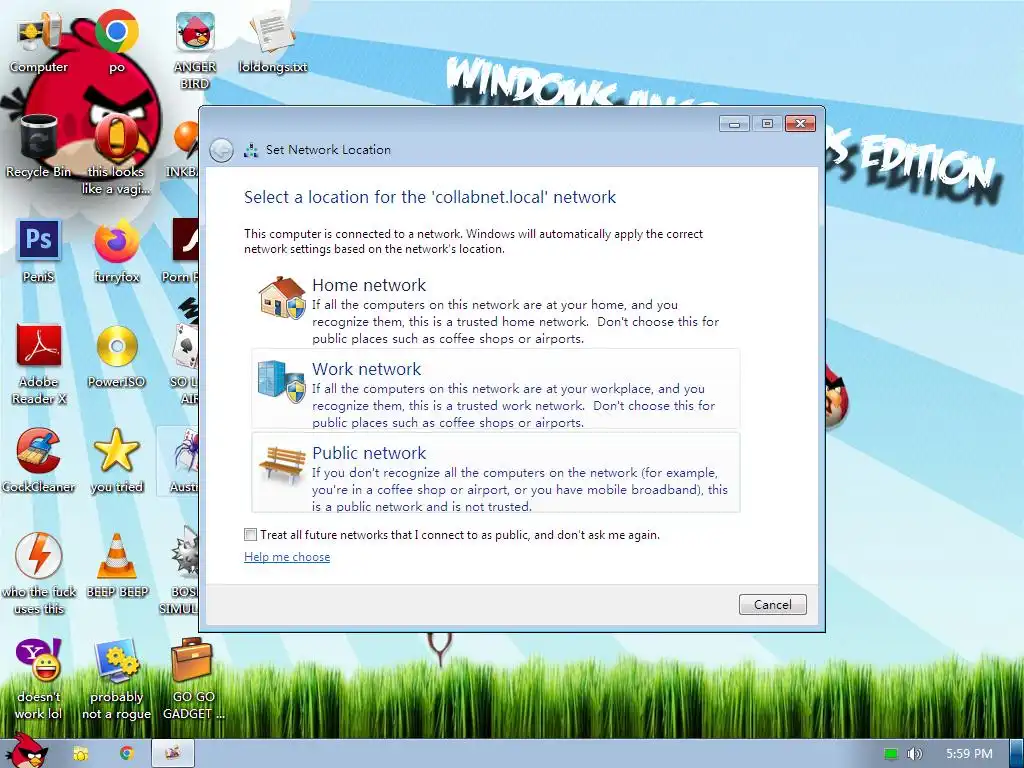Viewport: 1024px width, 768px height.
Task: Choose the Public network option
Action: [x=496, y=473]
